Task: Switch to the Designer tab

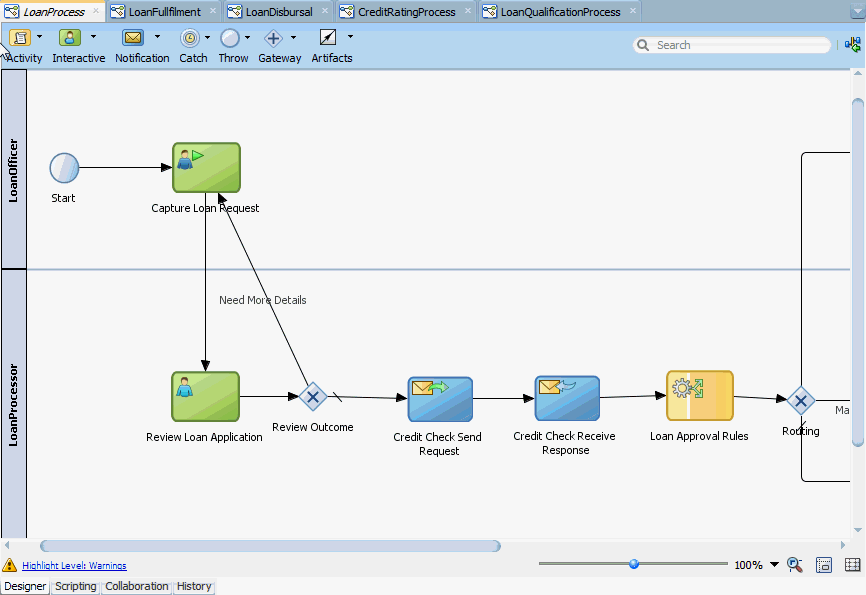Action: 25,586
